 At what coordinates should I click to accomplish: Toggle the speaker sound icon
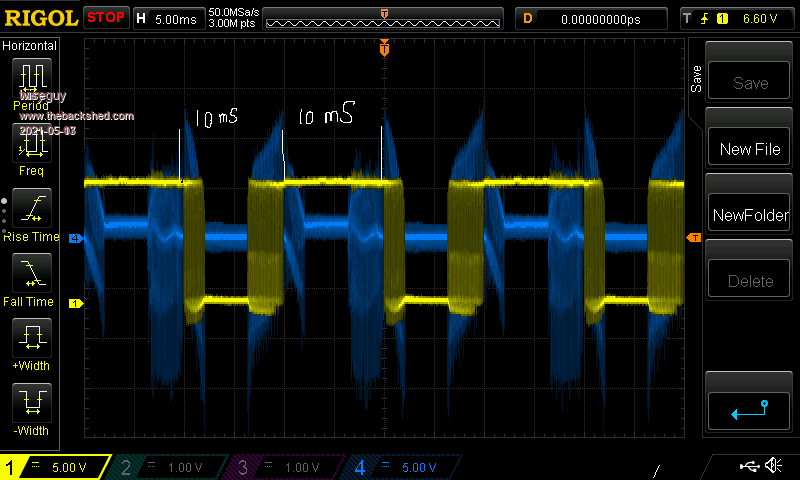[x=773, y=466]
